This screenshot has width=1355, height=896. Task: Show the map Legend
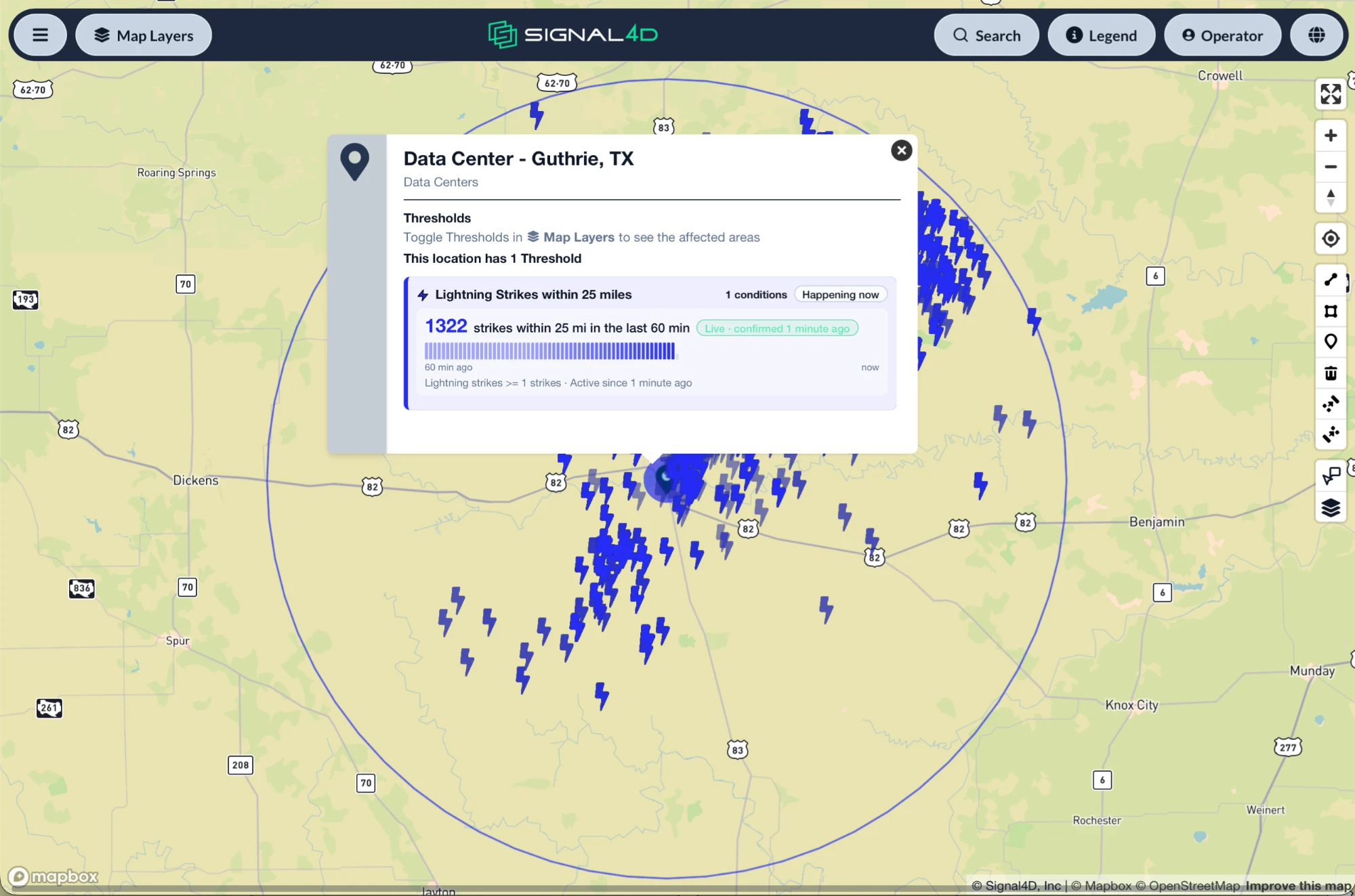(1102, 35)
